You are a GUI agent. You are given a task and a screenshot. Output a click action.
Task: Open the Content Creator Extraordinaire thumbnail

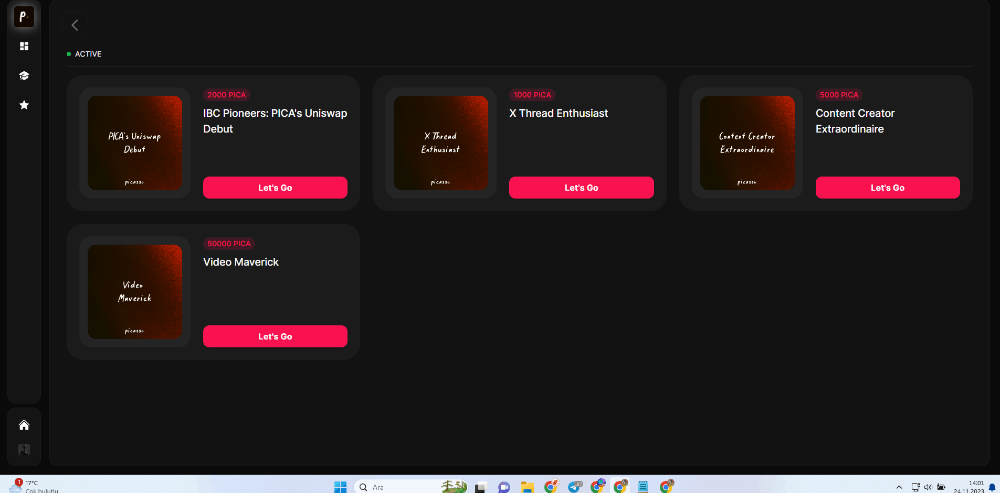click(x=747, y=143)
